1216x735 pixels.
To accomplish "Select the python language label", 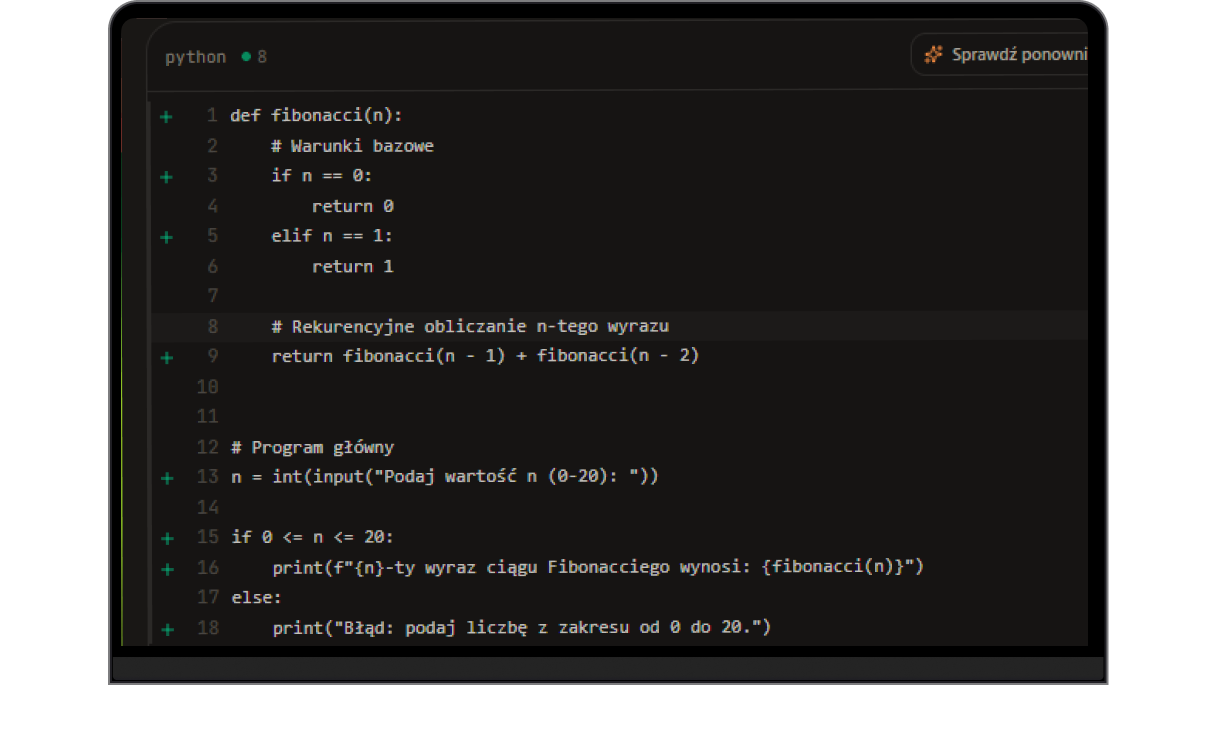I will coord(196,57).
